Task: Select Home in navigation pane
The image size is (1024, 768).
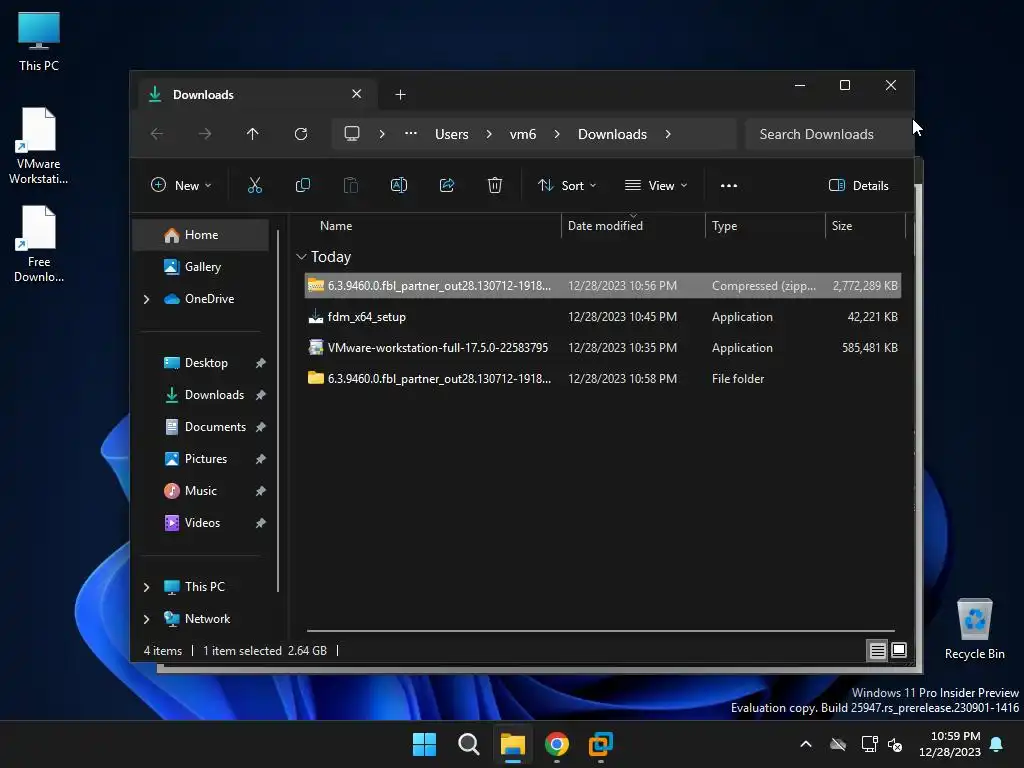Action: point(200,235)
